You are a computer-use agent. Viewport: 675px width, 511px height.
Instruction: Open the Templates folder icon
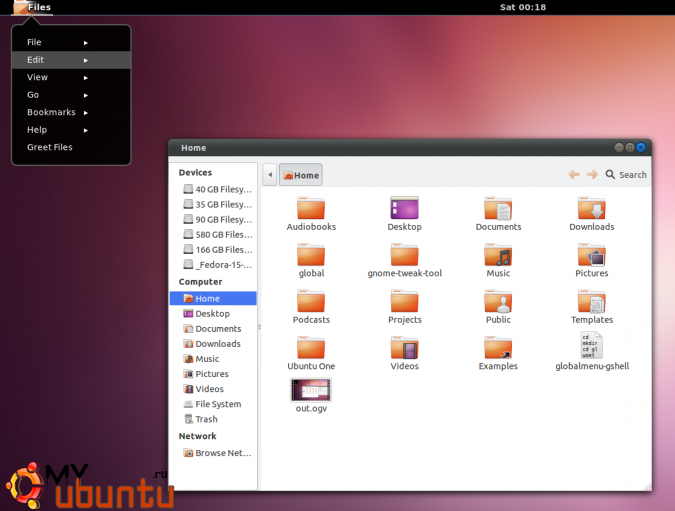pyautogui.click(x=591, y=301)
